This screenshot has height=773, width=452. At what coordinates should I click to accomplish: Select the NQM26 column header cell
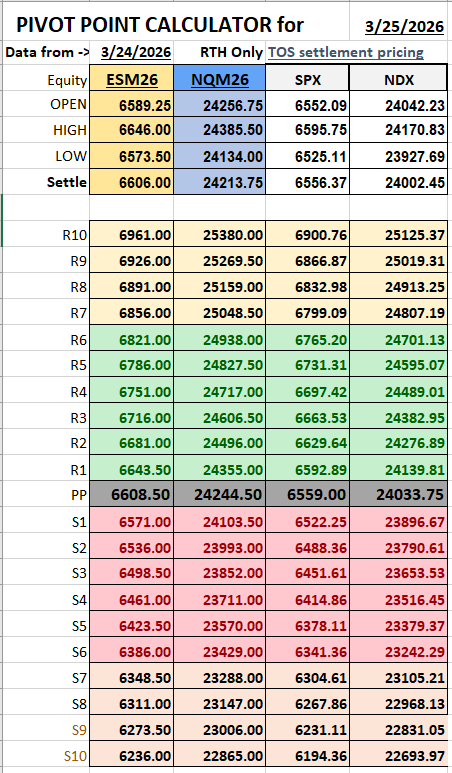219,79
